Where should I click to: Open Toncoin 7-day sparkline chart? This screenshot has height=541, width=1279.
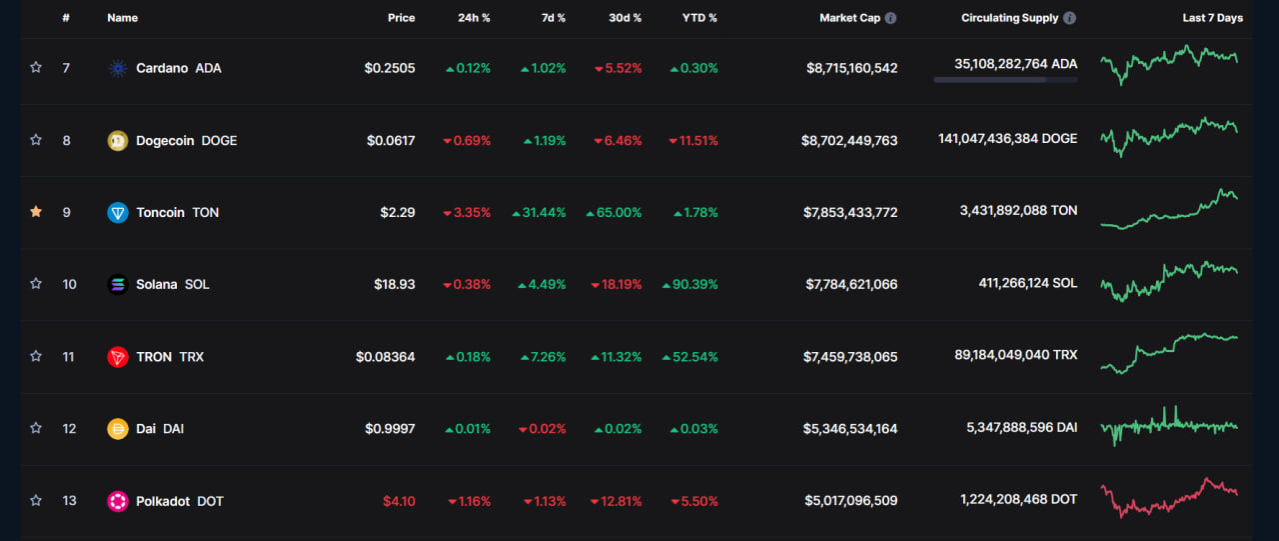1169,210
